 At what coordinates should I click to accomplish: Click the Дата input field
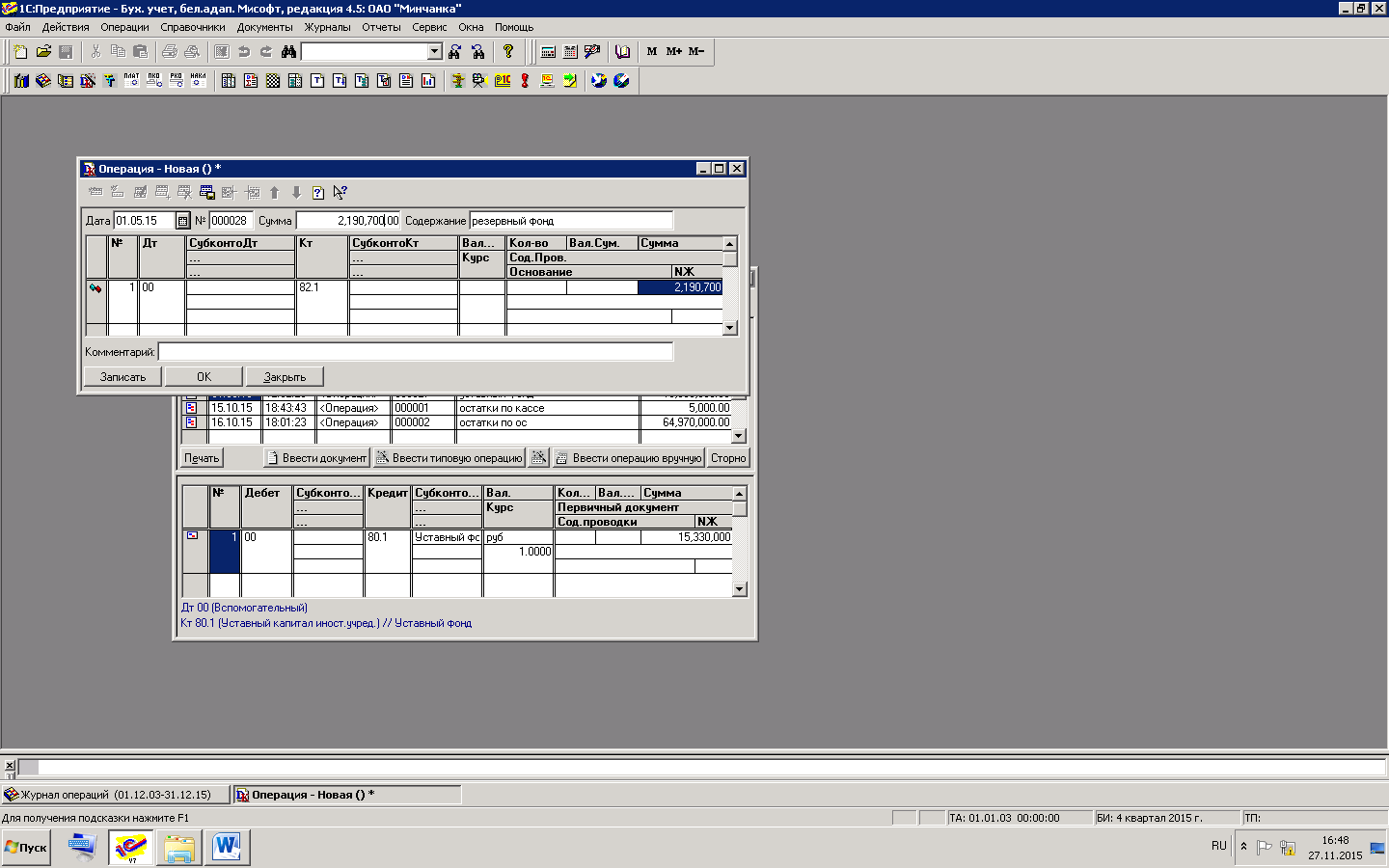(x=145, y=221)
